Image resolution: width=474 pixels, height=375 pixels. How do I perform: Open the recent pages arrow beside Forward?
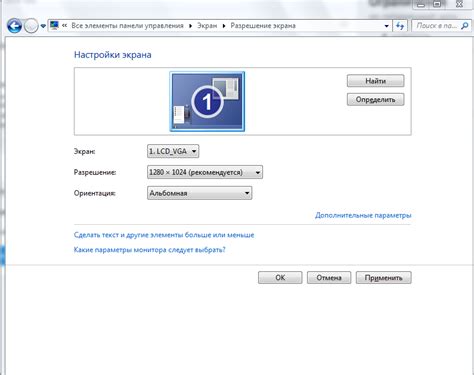pos(43,26)
